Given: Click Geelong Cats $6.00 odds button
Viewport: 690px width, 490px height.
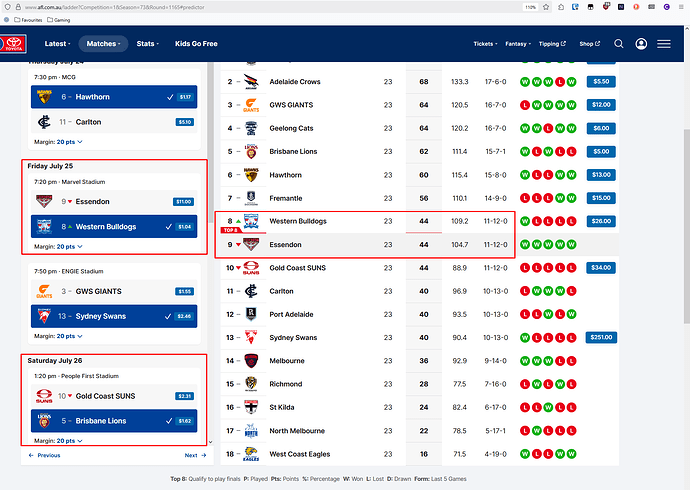Looking at the screenshot, I should 601,128.
